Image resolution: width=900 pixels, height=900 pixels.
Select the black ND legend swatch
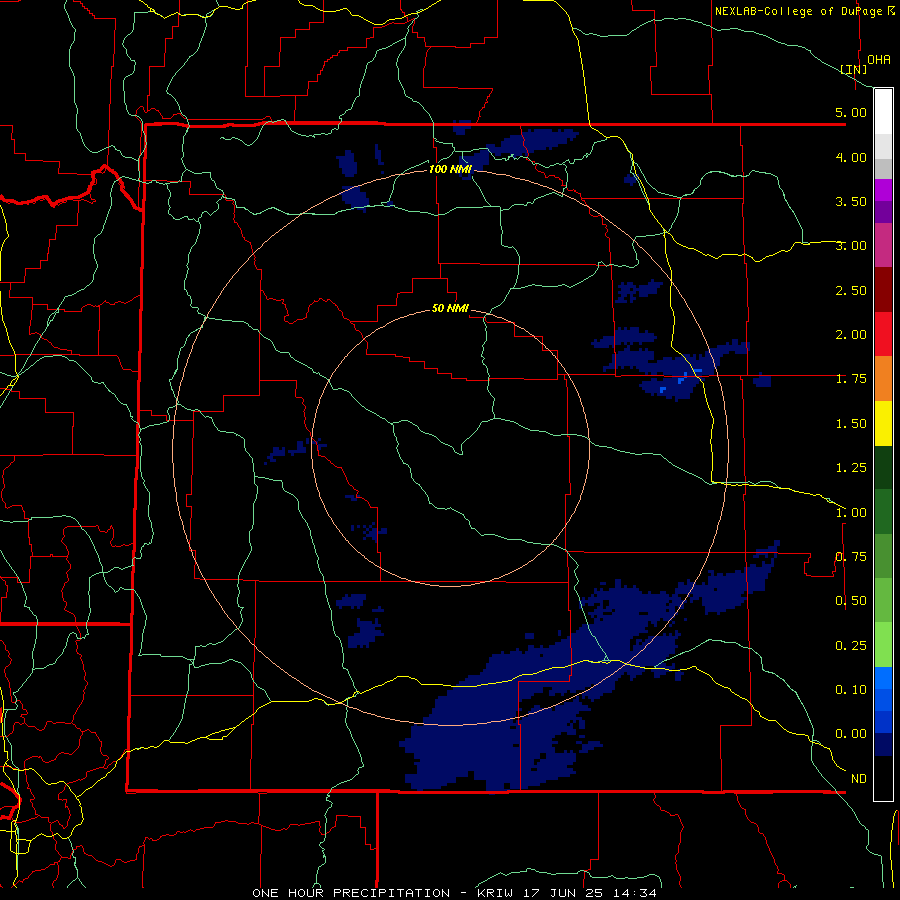tap(883, 778)
